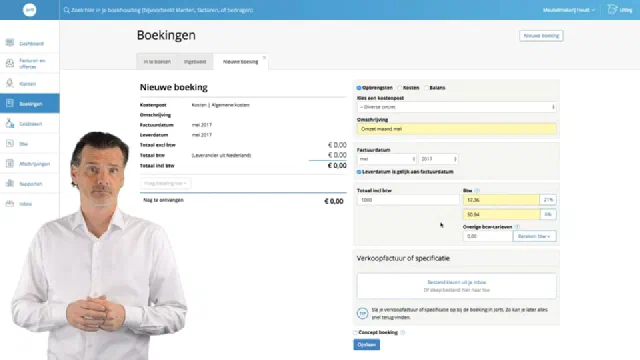Click the file drop zone area
Screen dimensions: 640x360
pyautogui.click(x=456, y=286)
